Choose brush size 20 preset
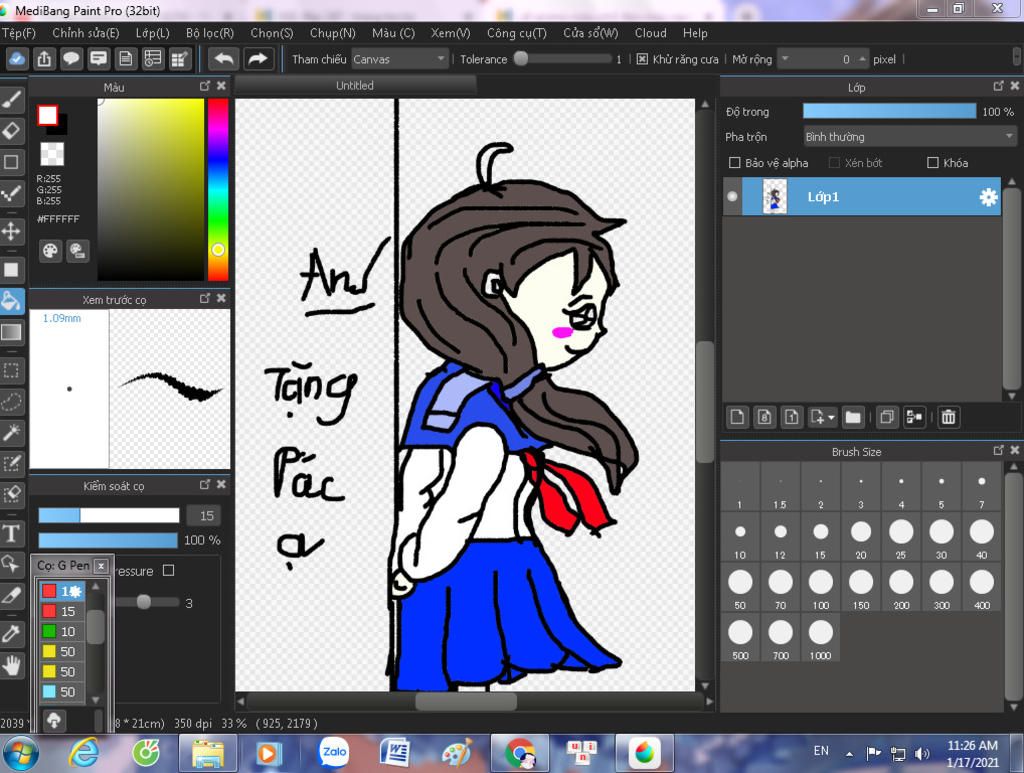 click(x=861, y=539)
